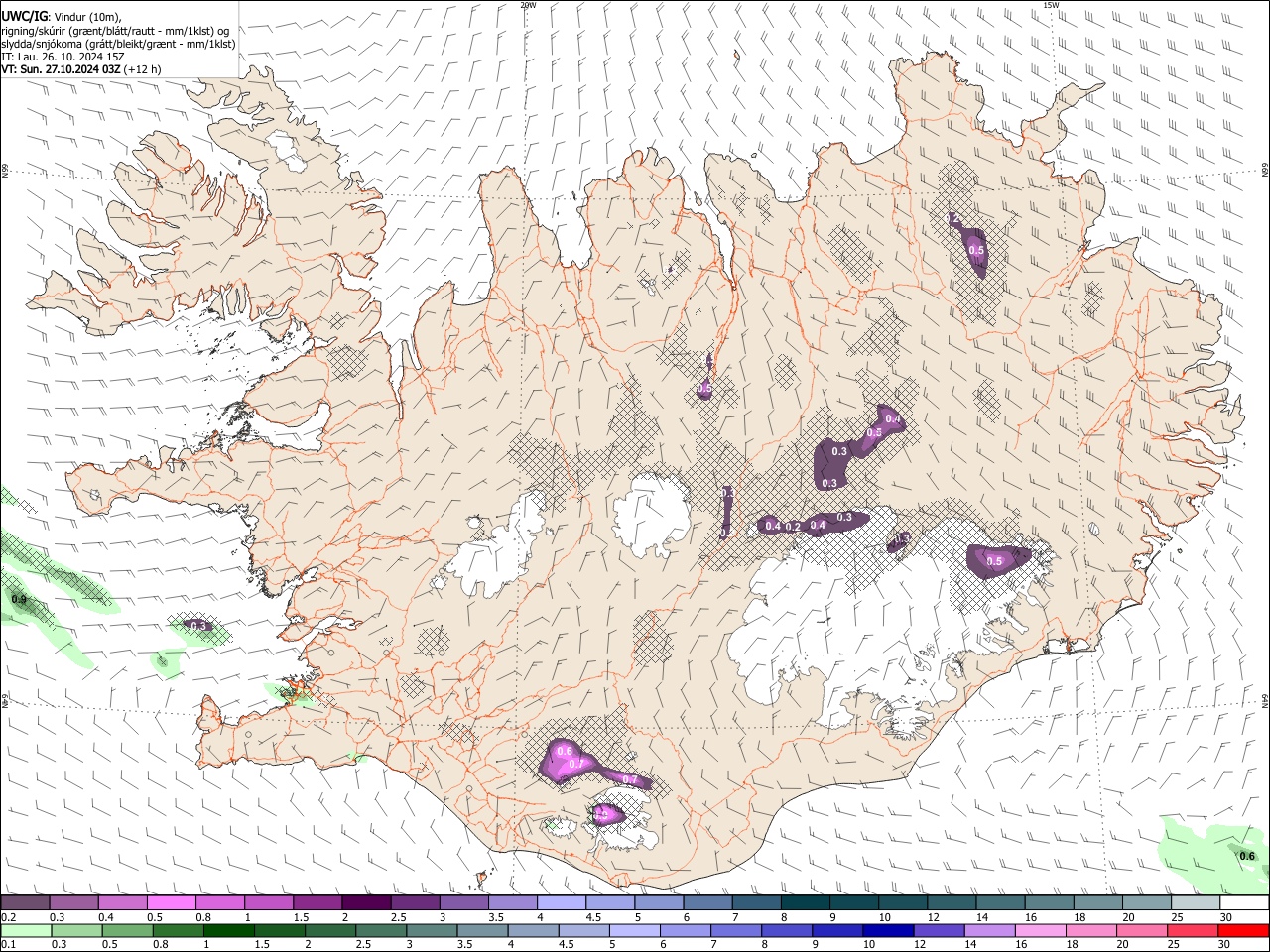Select the lavender 4 swatch in top legend row
Screen dimensions: 1270x952
tap(562, 903)
